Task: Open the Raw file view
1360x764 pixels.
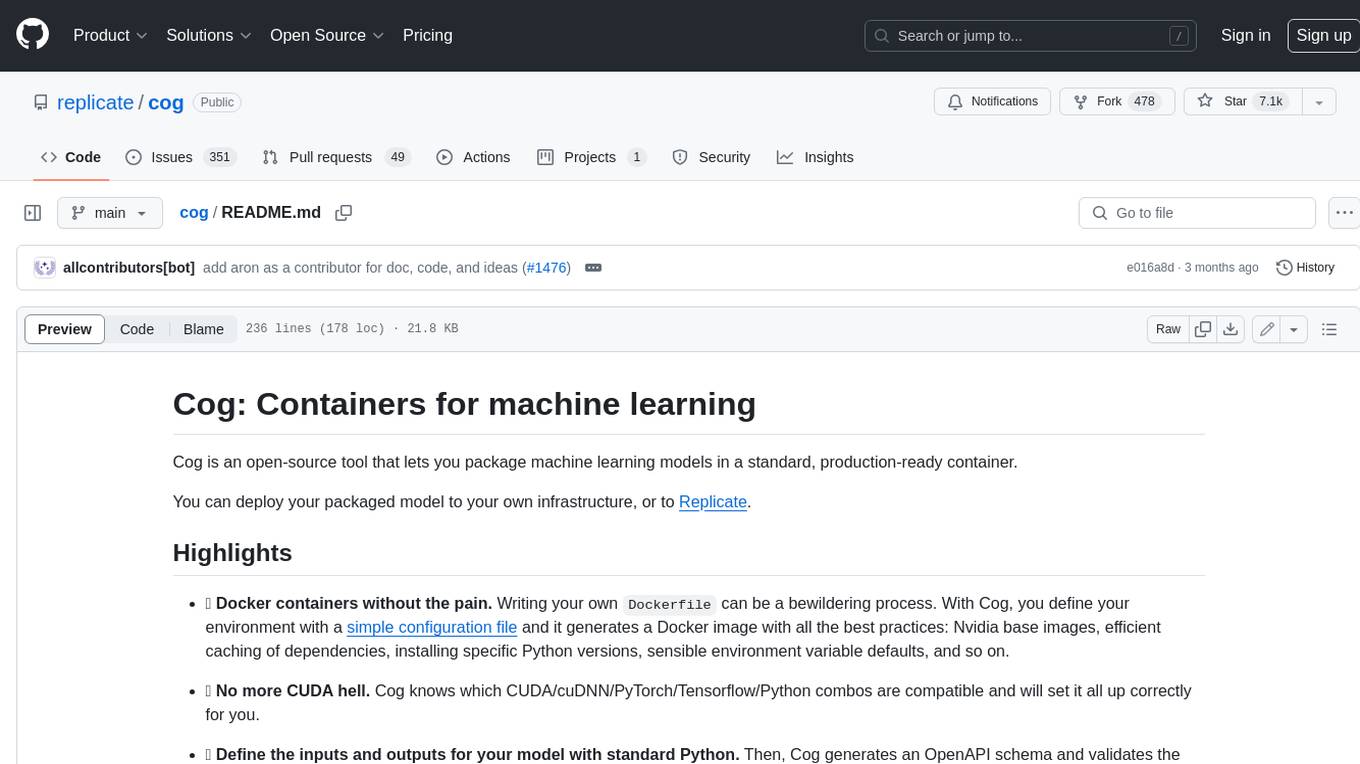Action: click(1168, 329)
